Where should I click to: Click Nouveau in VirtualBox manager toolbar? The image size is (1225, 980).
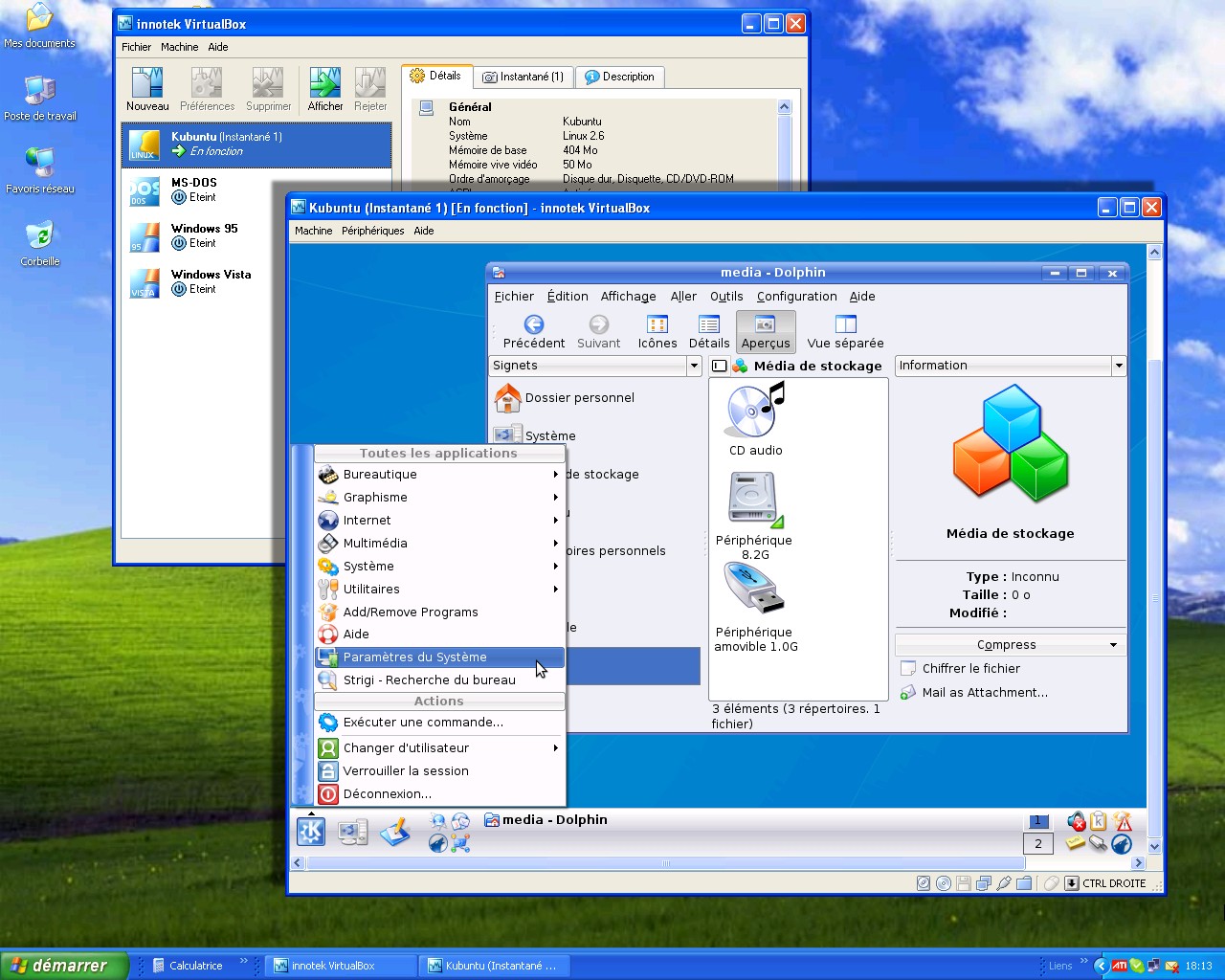pyautogui.click(x=147, y=90)
